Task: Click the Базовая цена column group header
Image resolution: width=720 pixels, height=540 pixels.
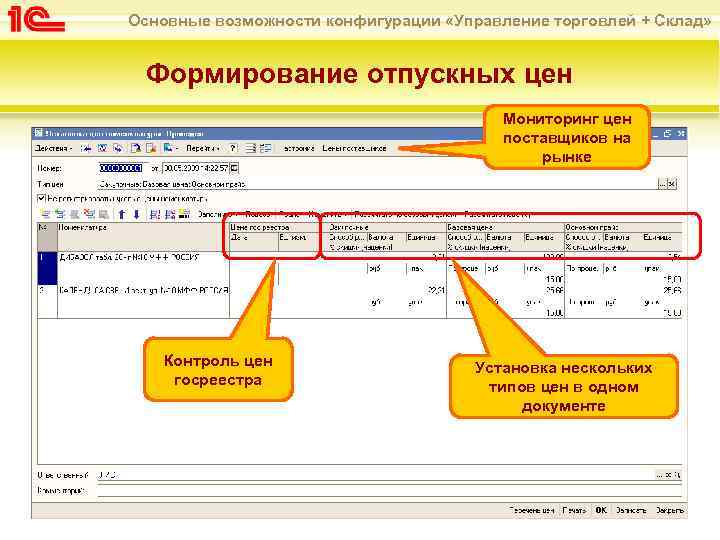Action: [x=505, y=227]
